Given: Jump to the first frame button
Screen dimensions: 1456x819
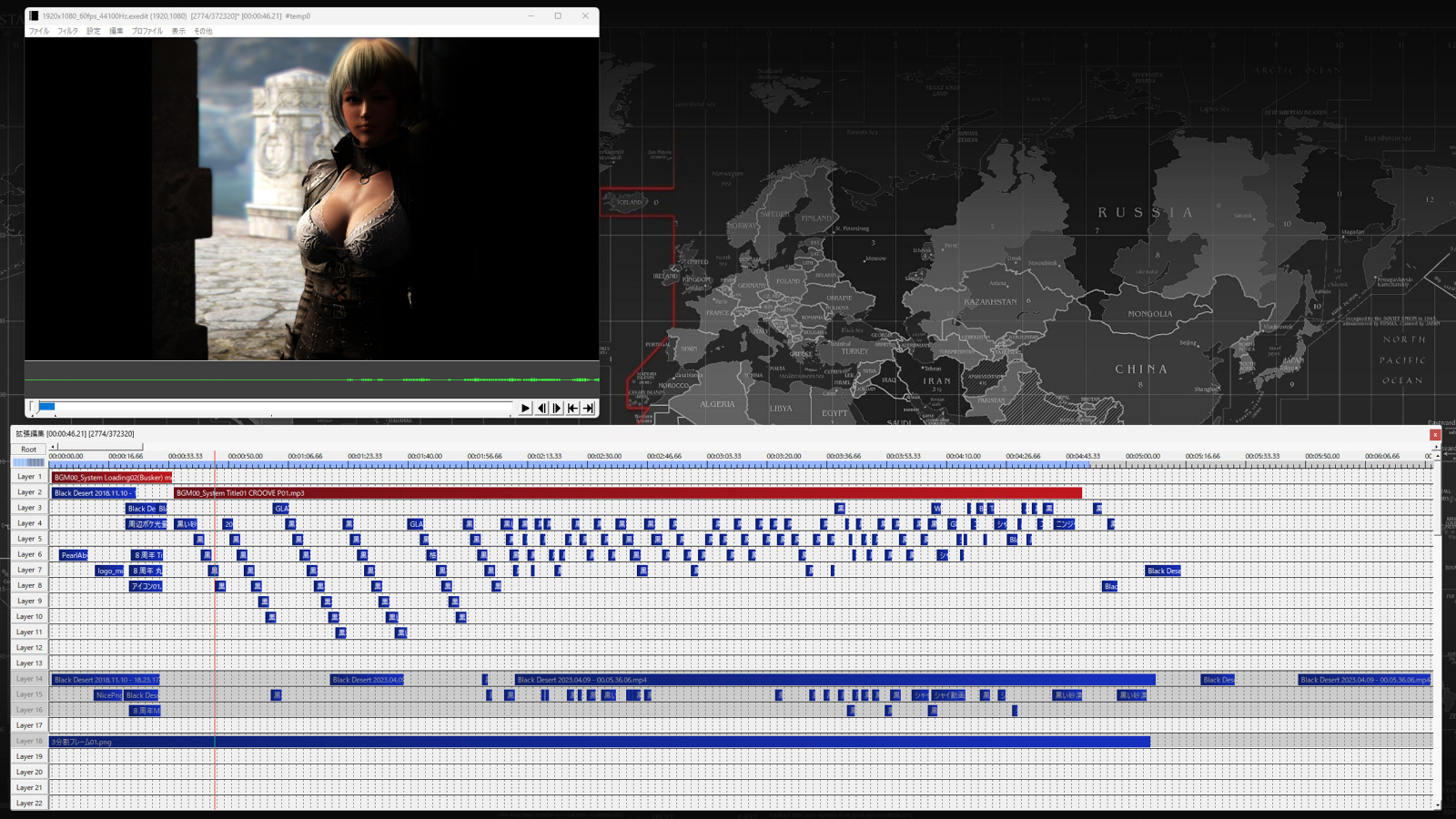Looking at the screenshot, I should [x=572, y=408].
